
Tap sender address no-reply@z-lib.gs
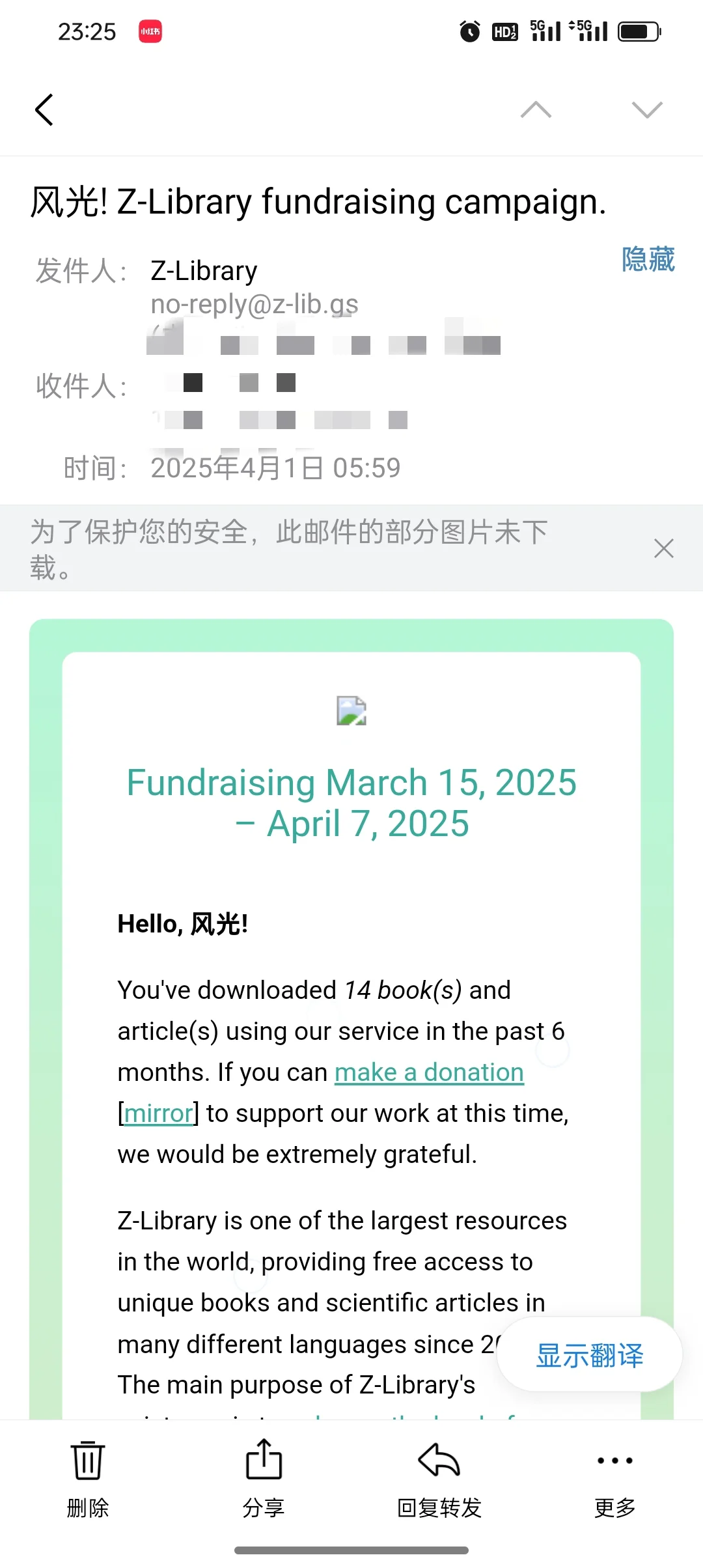point(255,304)
